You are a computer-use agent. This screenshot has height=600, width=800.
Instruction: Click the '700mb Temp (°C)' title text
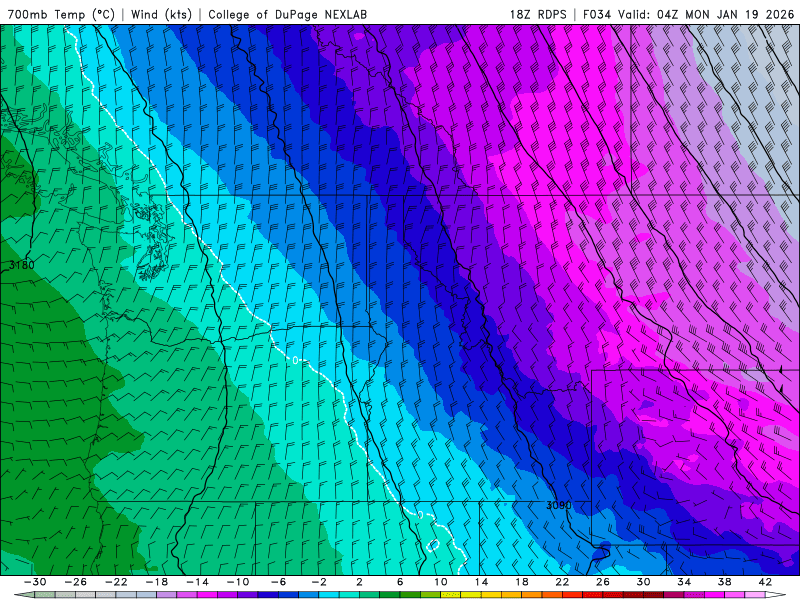point(61,15)
